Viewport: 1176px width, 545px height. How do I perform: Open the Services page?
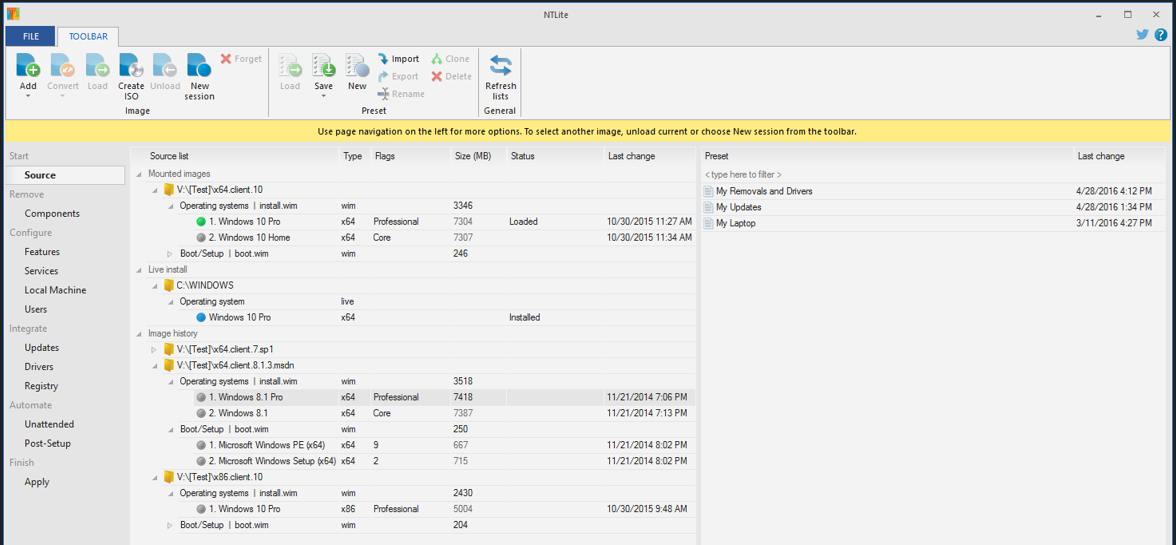pos(41,271)
